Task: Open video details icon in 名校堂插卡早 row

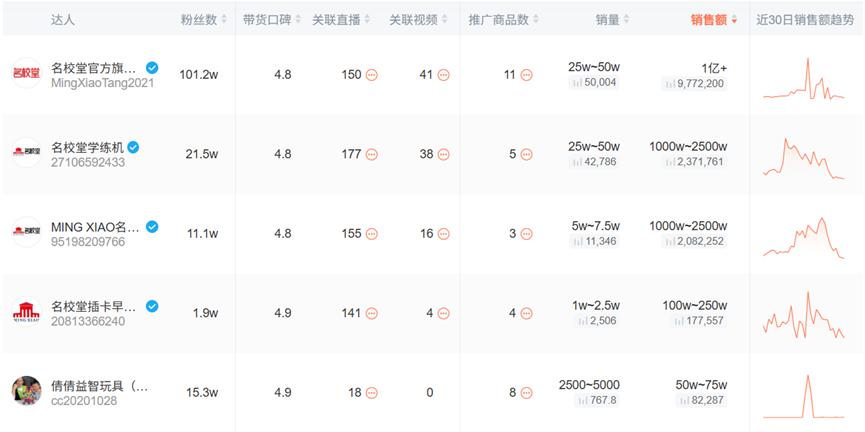Action: click(x=444, y=313)
